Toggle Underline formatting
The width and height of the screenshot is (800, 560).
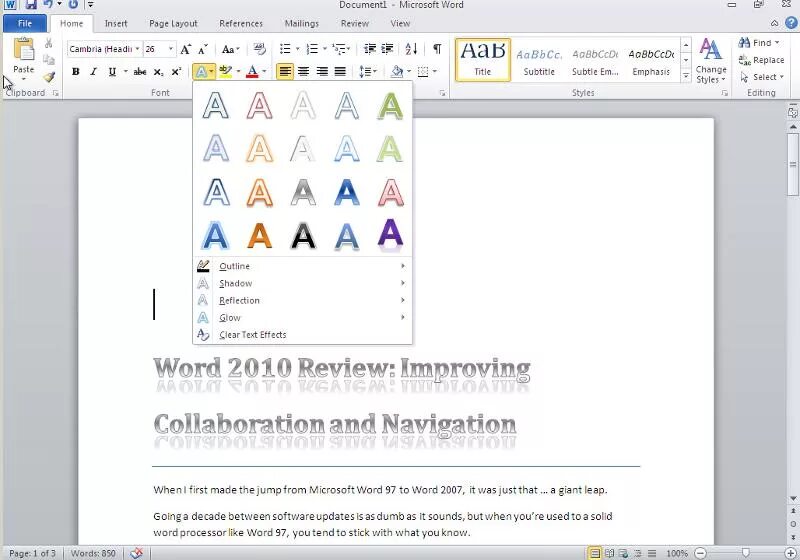pyautogui.click(x=112, y=72)
